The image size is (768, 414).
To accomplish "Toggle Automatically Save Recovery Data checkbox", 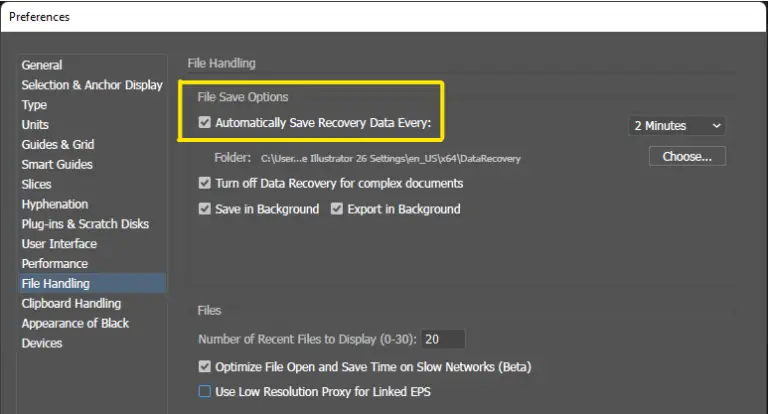I will point(206,124).
